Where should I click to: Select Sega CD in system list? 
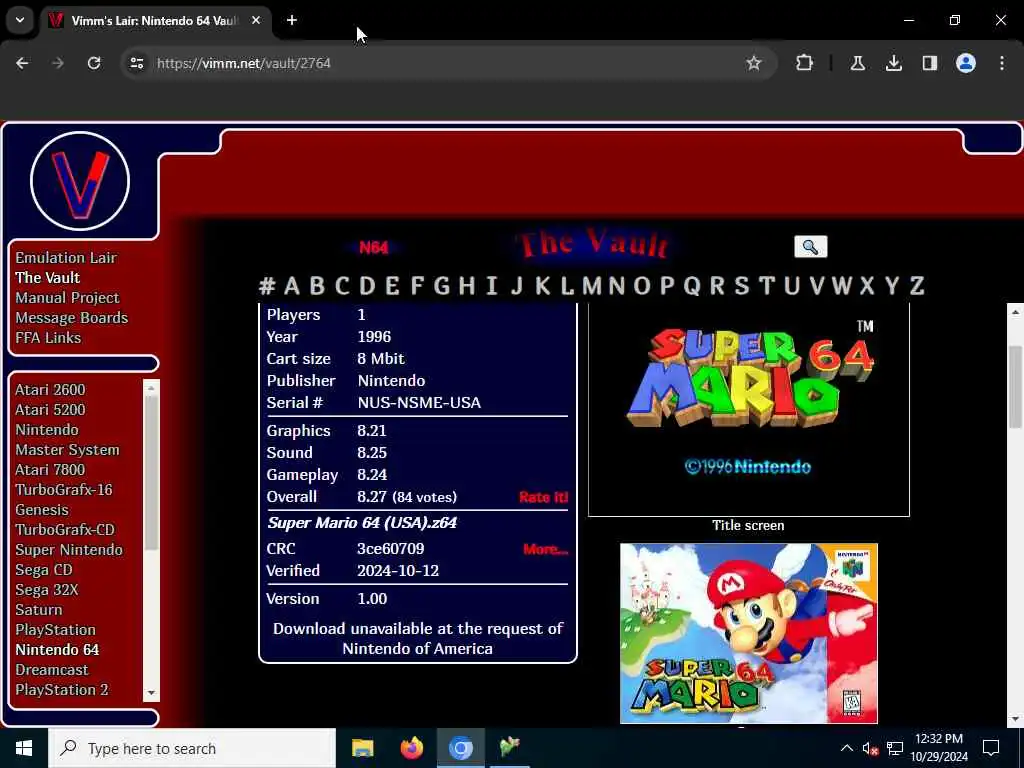(x=44, y=570)
